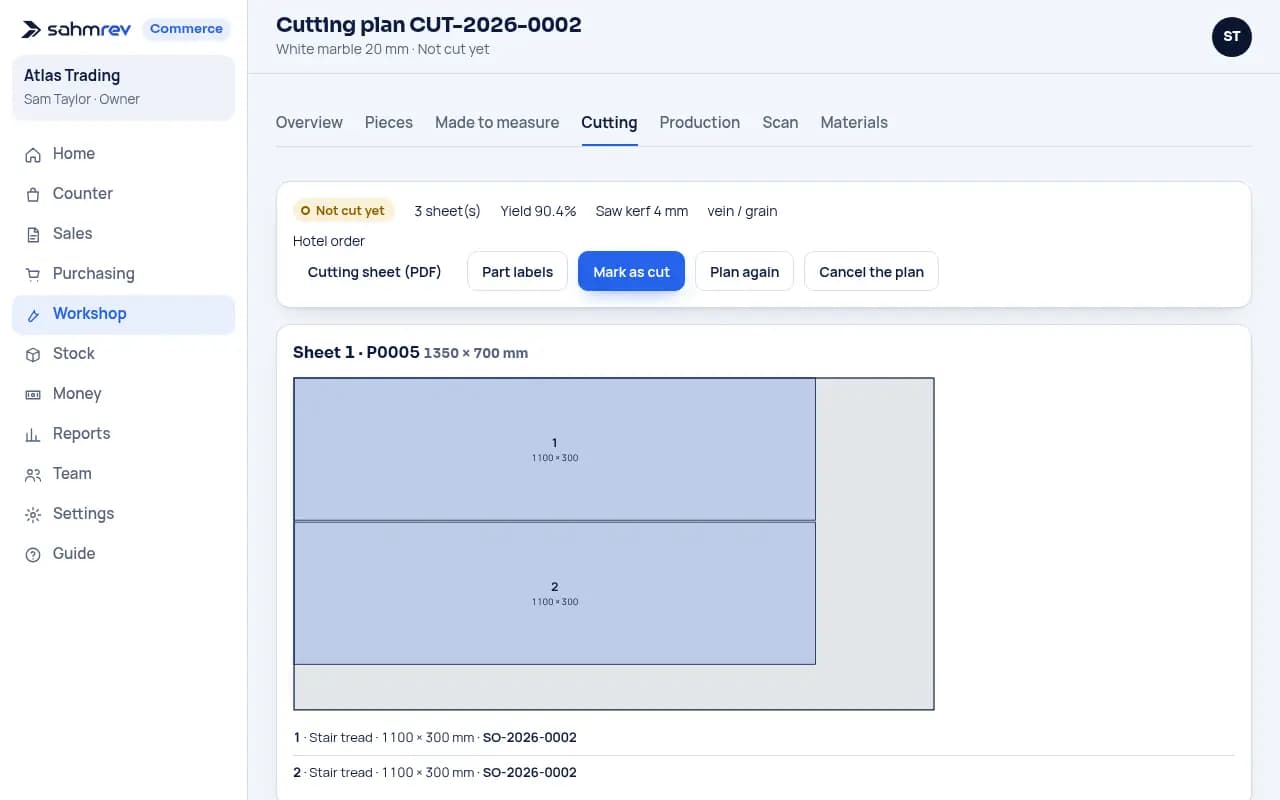Open Sales from the sidebar
This screenshot has width=1280, height=800.
pos(123,234)
